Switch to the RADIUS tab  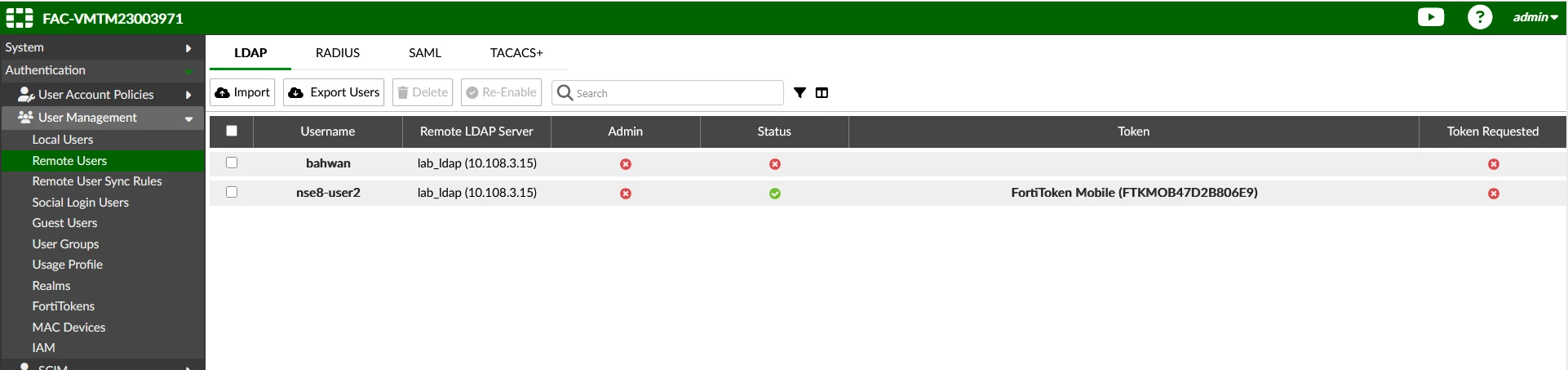pos(338,52)
